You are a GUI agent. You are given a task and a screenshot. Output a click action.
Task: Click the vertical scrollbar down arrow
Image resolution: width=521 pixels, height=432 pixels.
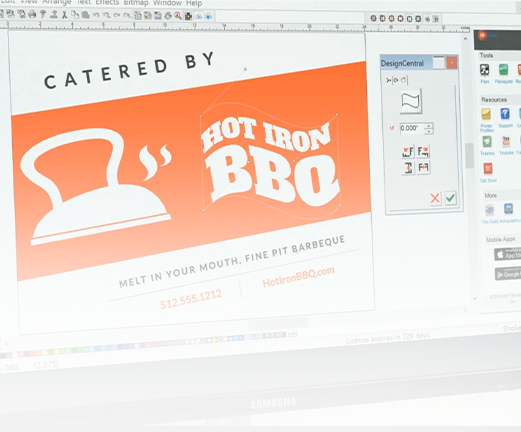pyautogui.click(x=475, y=299)
